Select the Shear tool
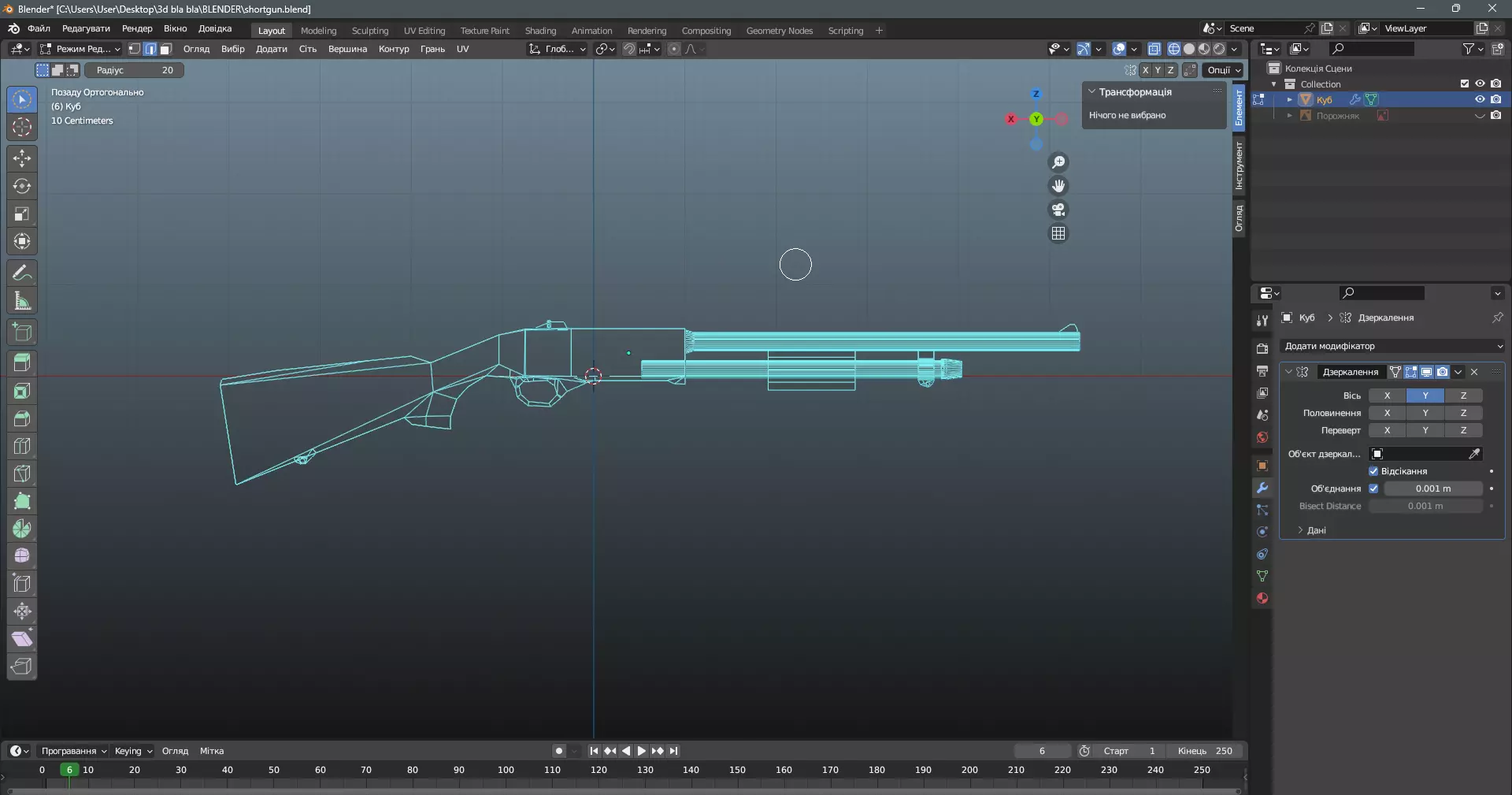Viewport: 1512px width, 795px height. (22, 639)
